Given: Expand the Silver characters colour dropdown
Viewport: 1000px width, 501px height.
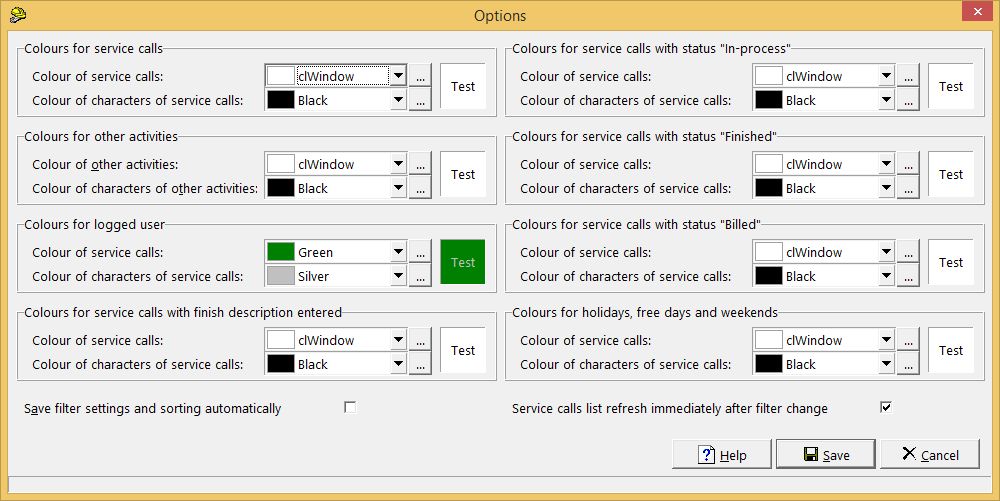Looking at the screenshot, I should (398, 277).
